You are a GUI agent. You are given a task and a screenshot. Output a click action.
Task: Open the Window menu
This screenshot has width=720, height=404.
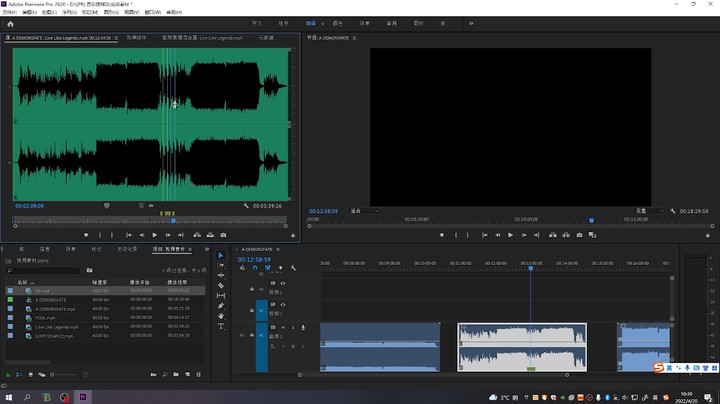coord(153,12)
